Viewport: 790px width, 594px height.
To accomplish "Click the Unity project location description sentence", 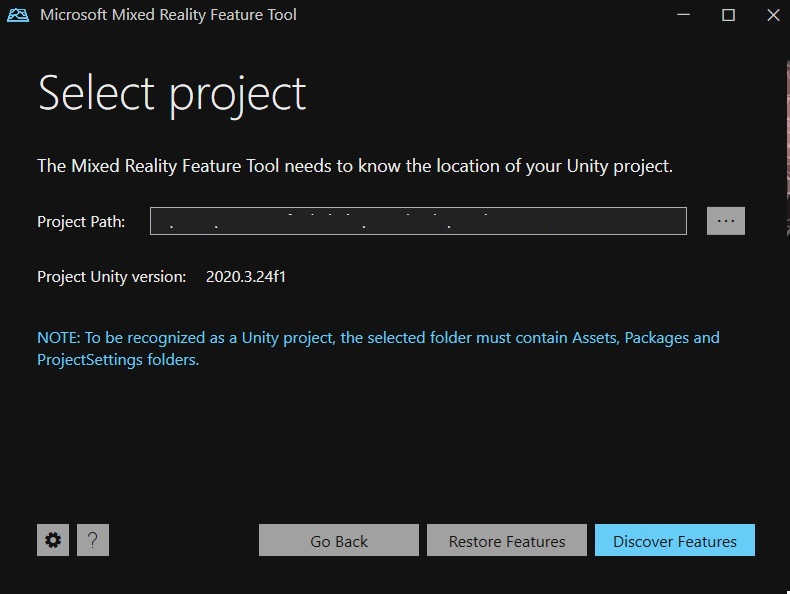I will click(355, 166).
